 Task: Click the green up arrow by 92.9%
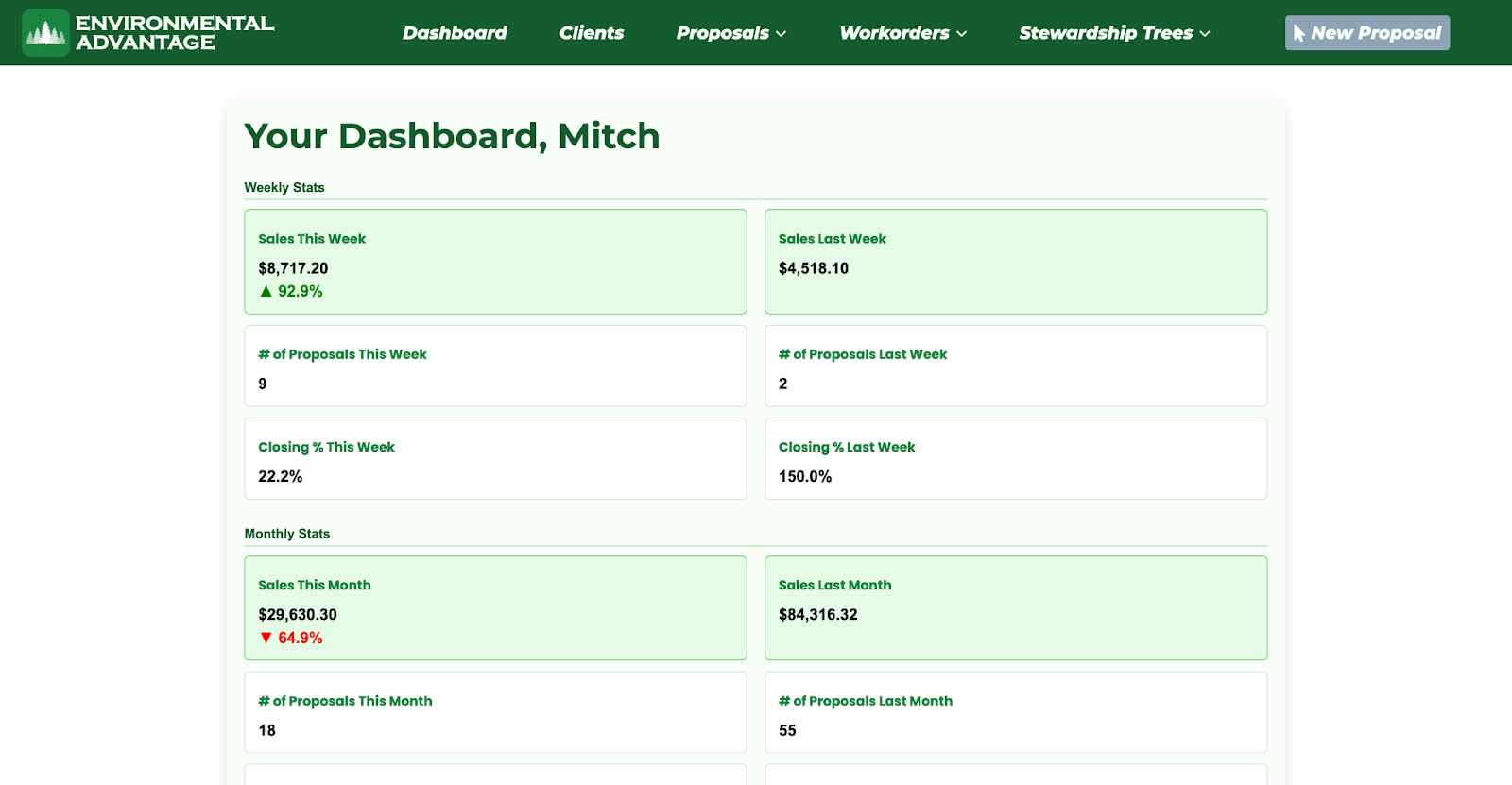(x=266, y=292)
